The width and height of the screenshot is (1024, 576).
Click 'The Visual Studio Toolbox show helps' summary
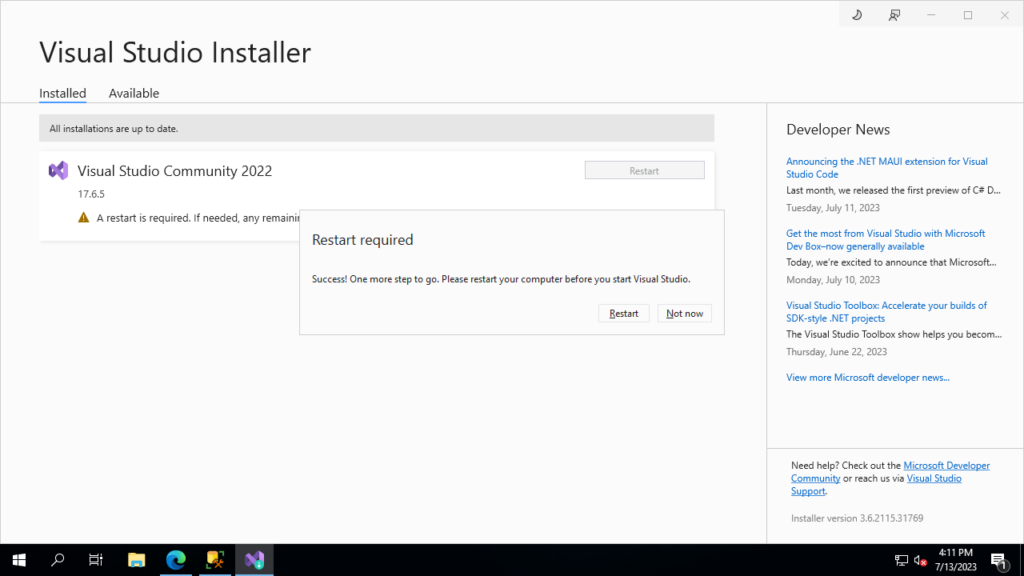pyautogui.click(x=894, y=334)
